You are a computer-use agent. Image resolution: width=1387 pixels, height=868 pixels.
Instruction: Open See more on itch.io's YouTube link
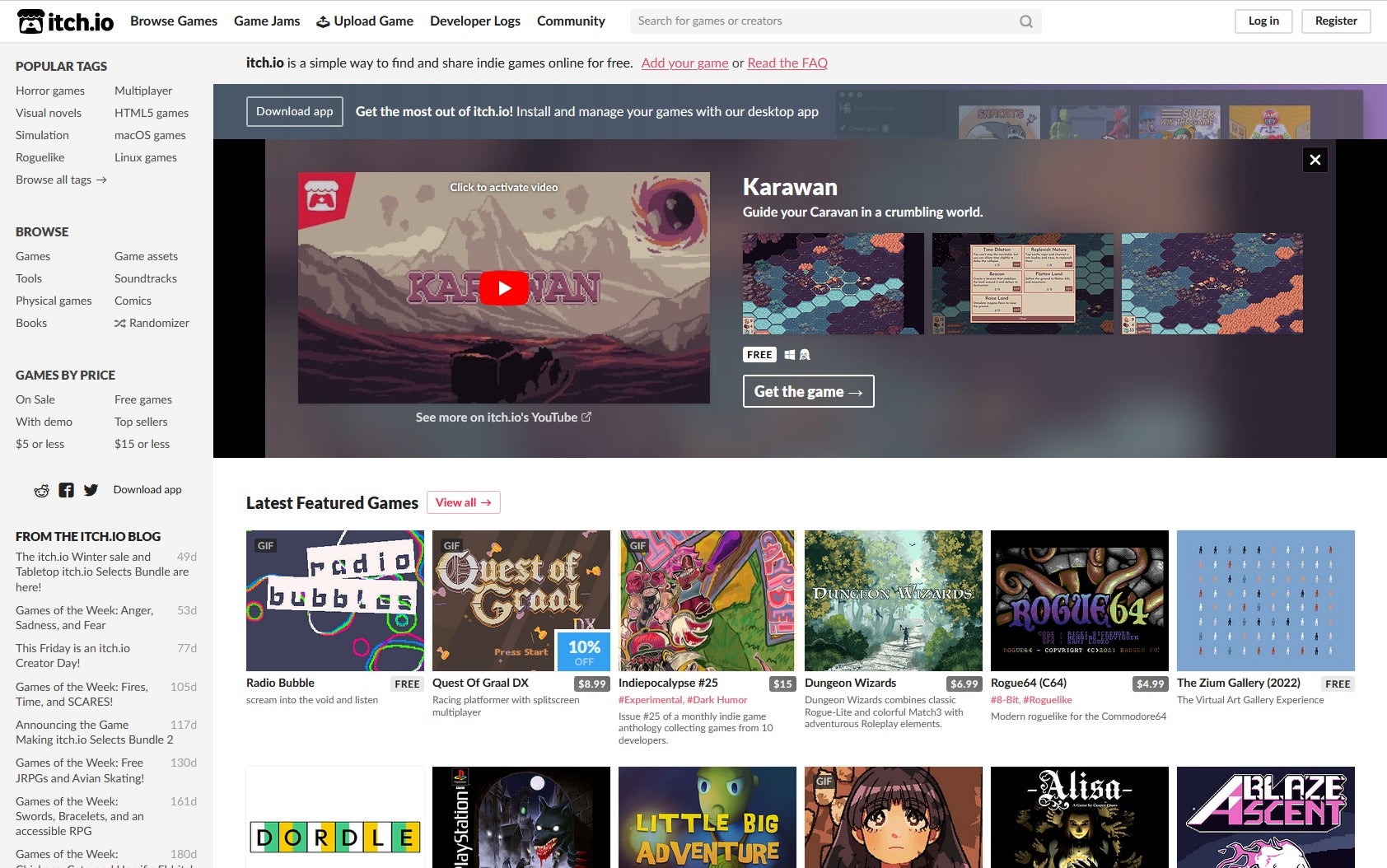pyautogui.click(x=503, y=418)
